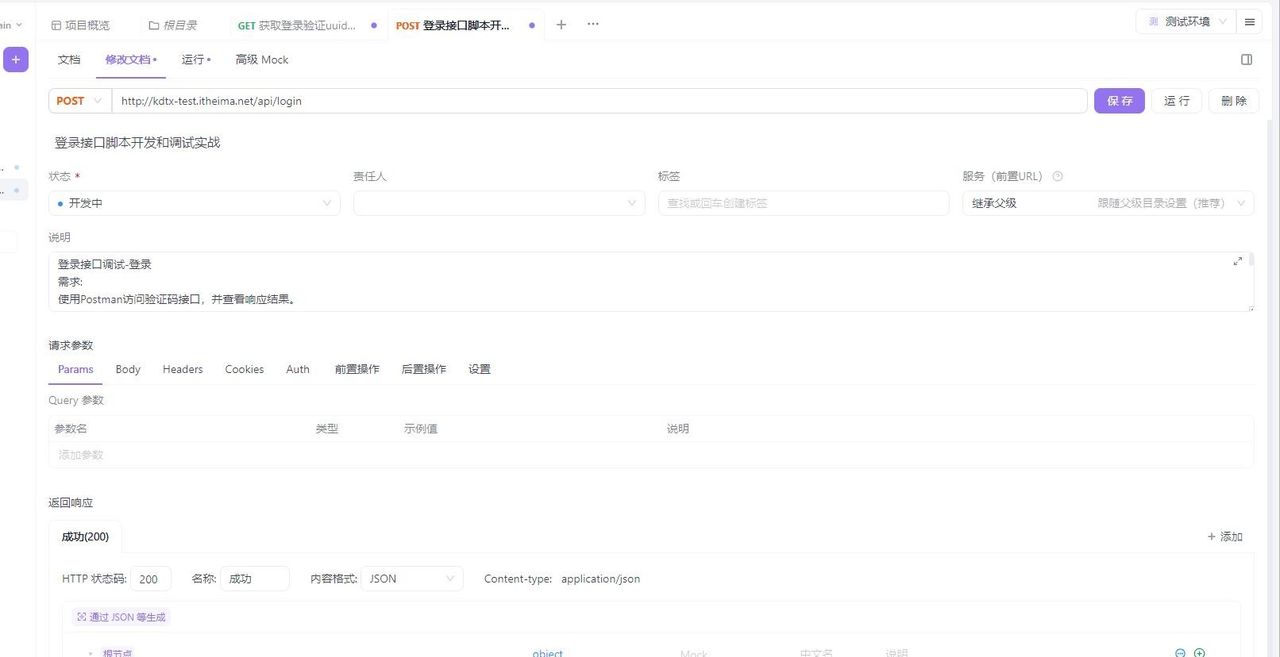Select the 成功(200) response tab
This screenshot has height=657, width=1280.
click(85, 536)
